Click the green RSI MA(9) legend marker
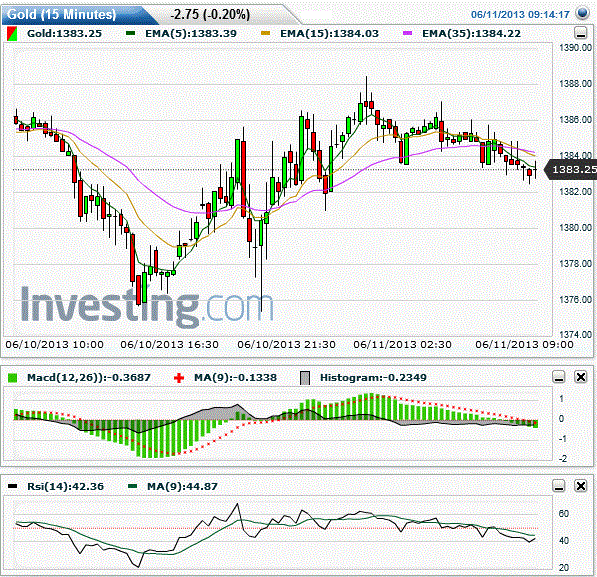This screenshot has width=597, height=577. pos(132,486)
